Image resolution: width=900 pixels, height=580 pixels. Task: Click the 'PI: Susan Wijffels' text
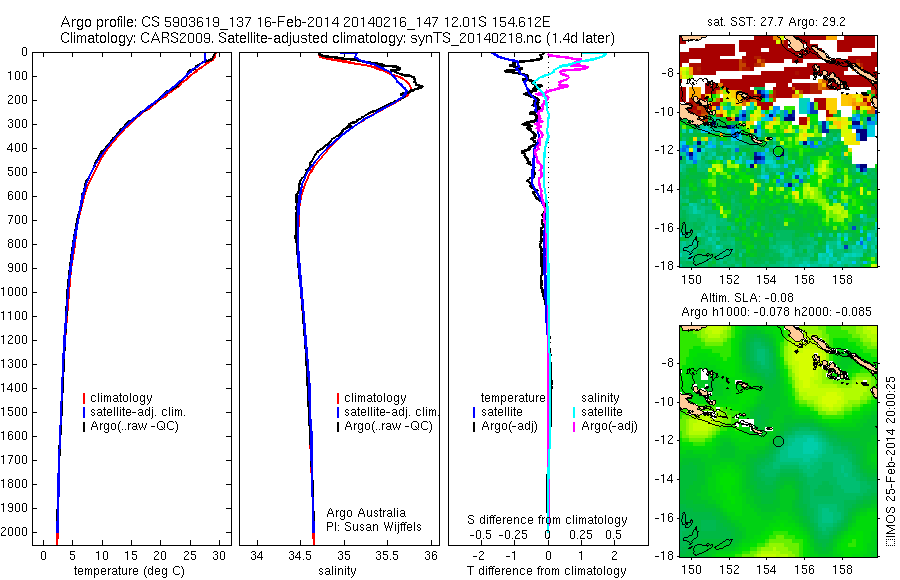(x=374, y=527)
